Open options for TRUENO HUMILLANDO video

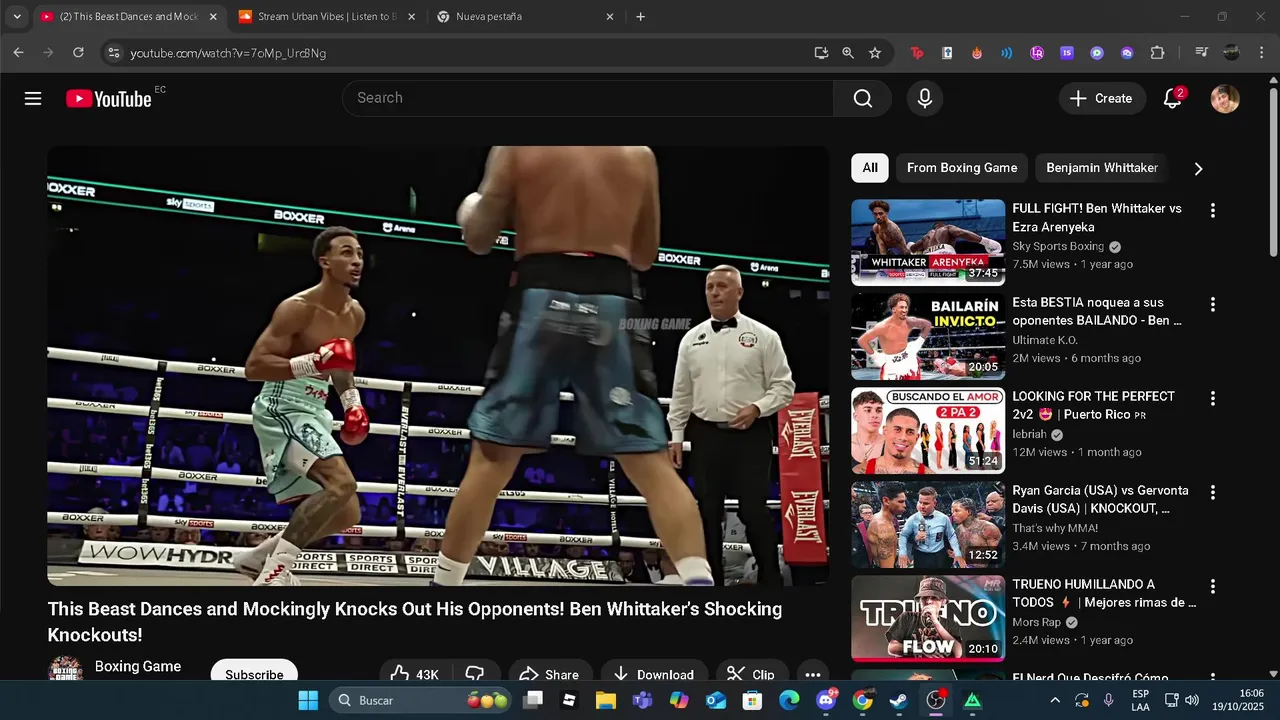[x=1212, y=586]
